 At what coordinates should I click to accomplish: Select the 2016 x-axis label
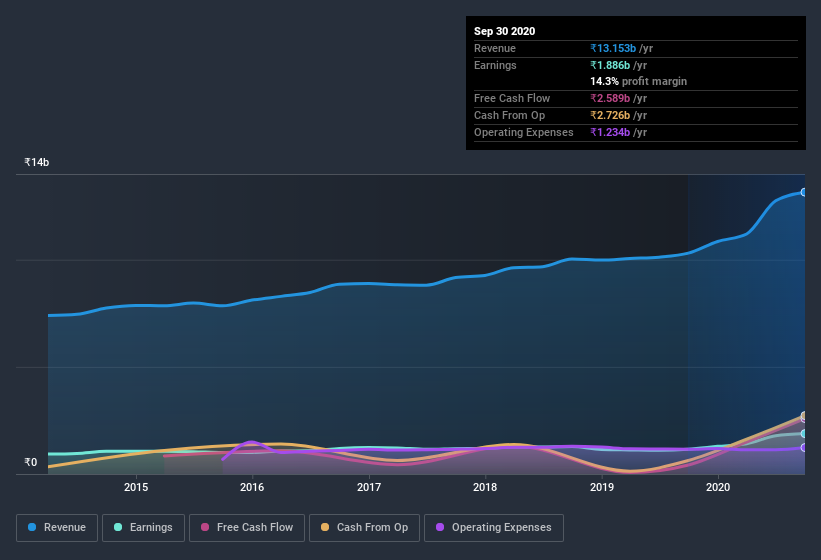click(x=252, y=487)
